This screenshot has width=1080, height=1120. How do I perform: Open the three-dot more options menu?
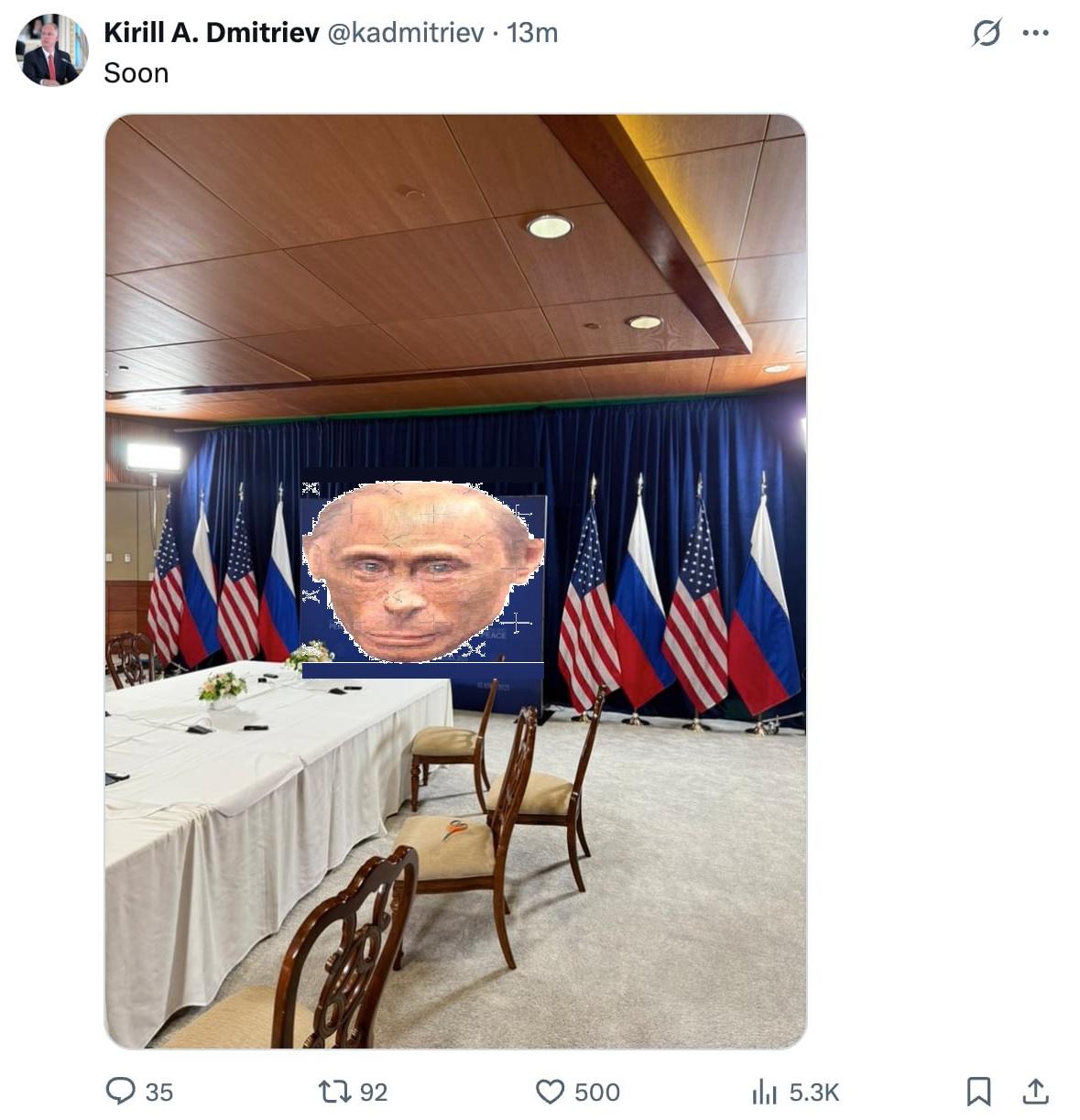(x=1035, y=33)
